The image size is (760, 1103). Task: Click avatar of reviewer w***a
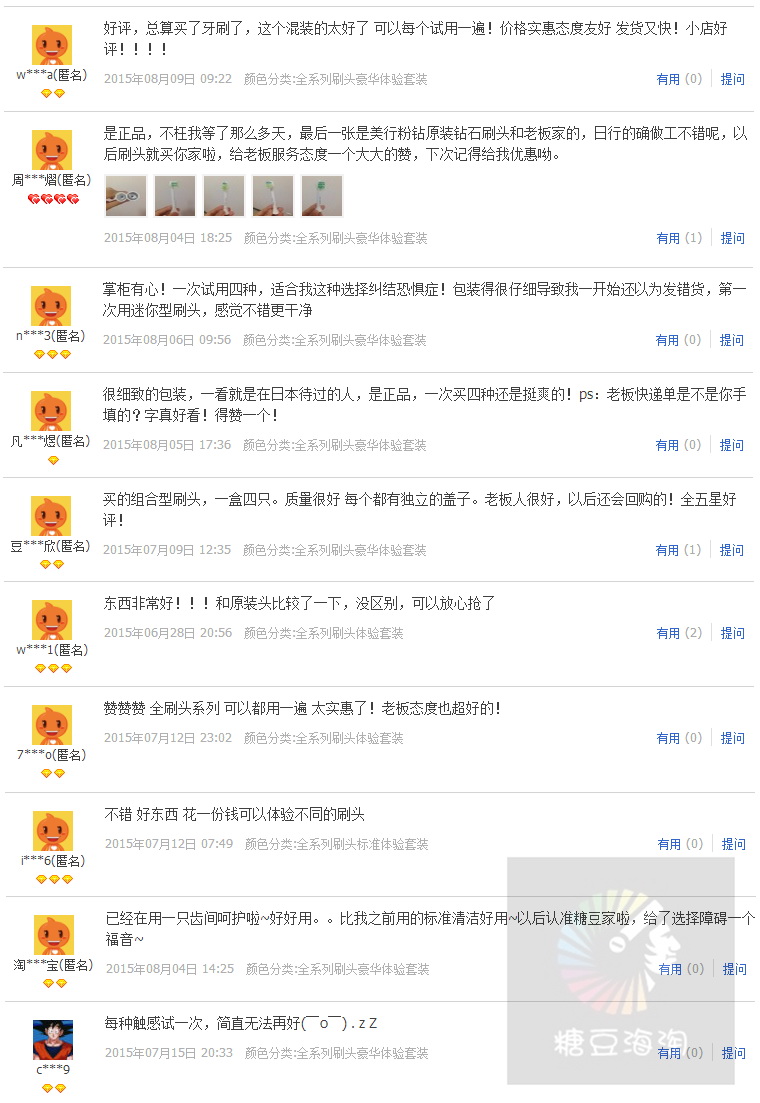click(52, 45)
